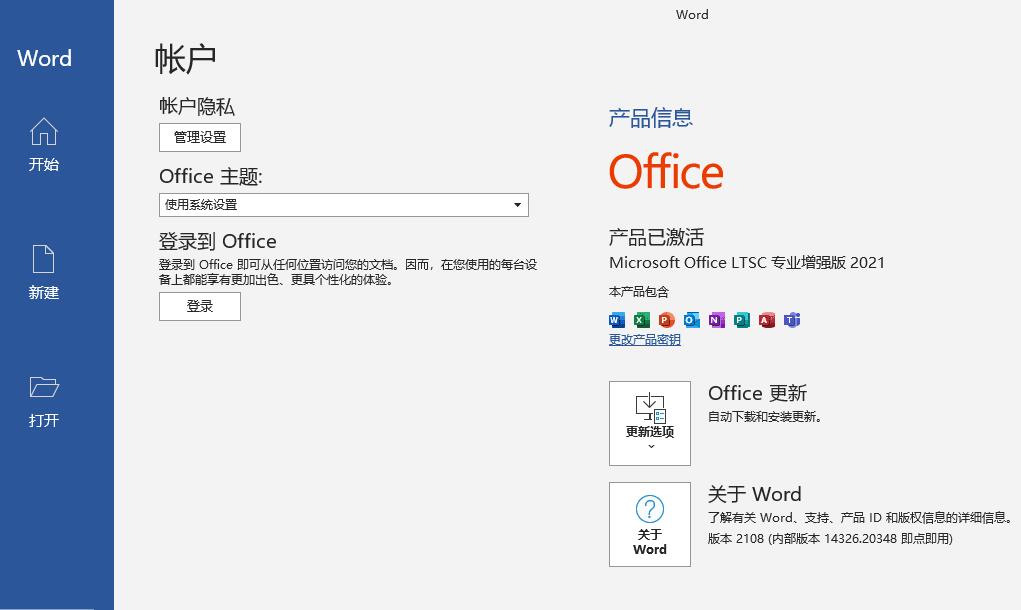Click the 更改产品密钥 link

point(645,340)
